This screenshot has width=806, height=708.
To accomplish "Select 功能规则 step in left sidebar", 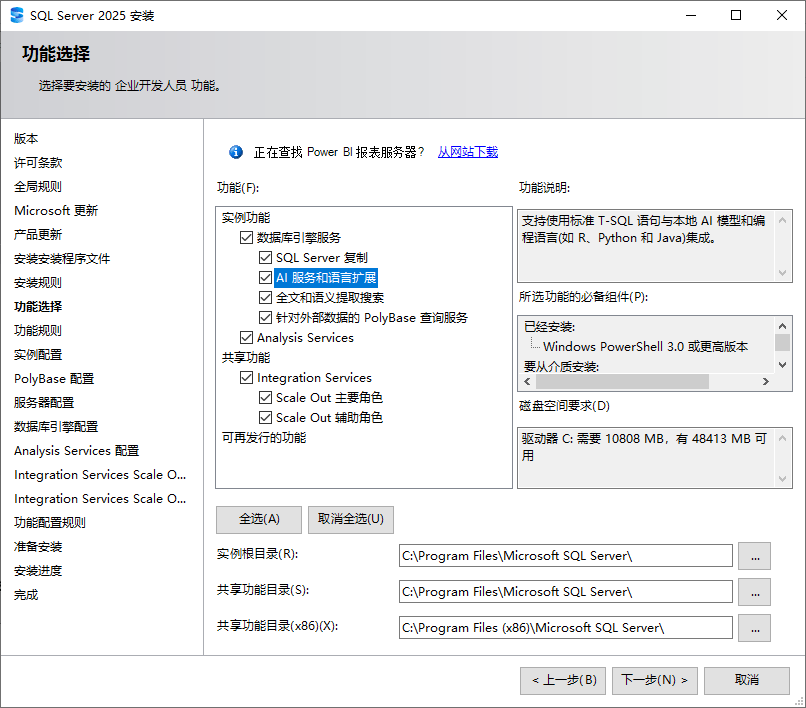I will coord(38,331).
